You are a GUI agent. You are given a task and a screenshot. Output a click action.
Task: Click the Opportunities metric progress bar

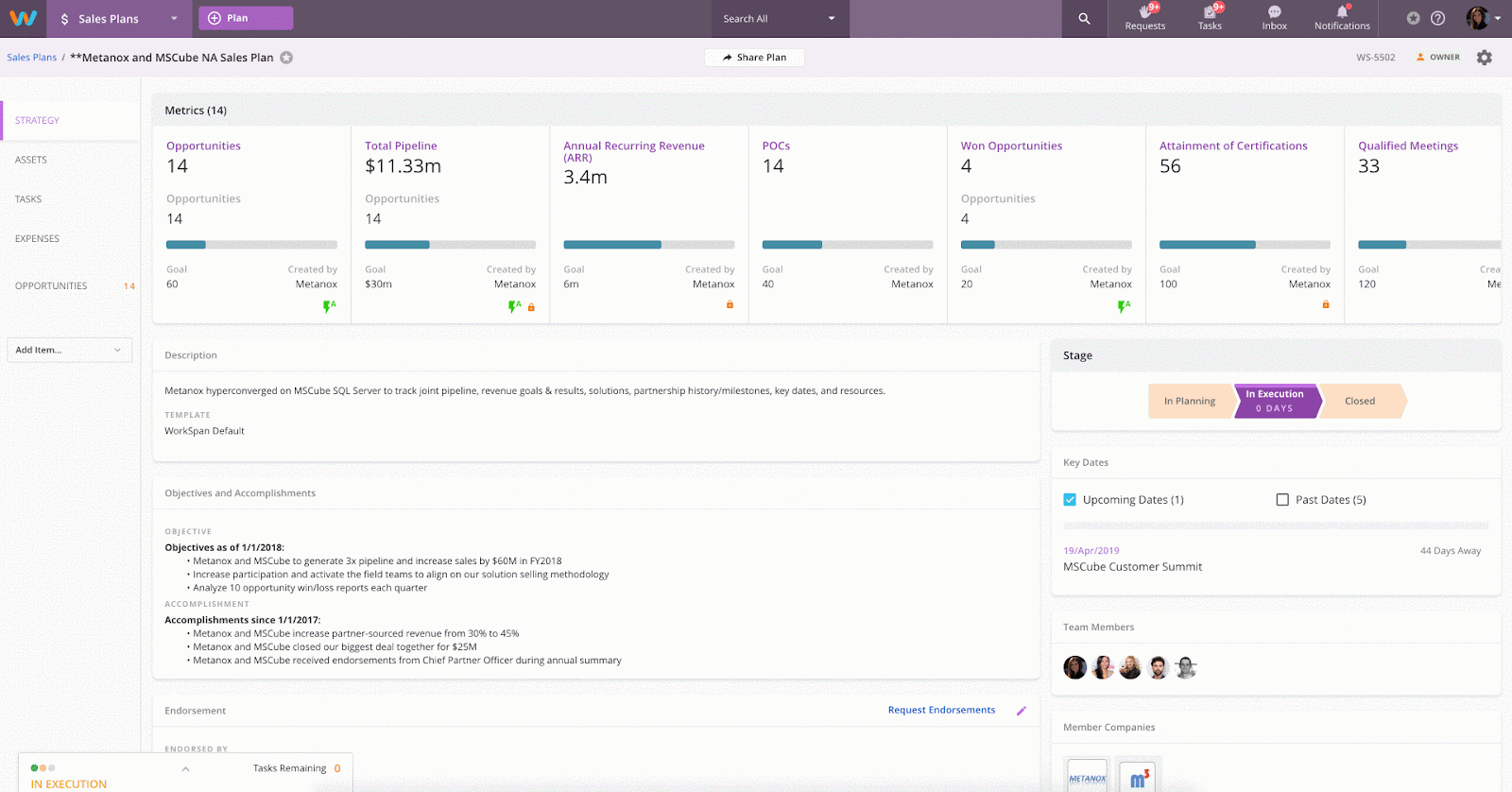pos(251,245)
